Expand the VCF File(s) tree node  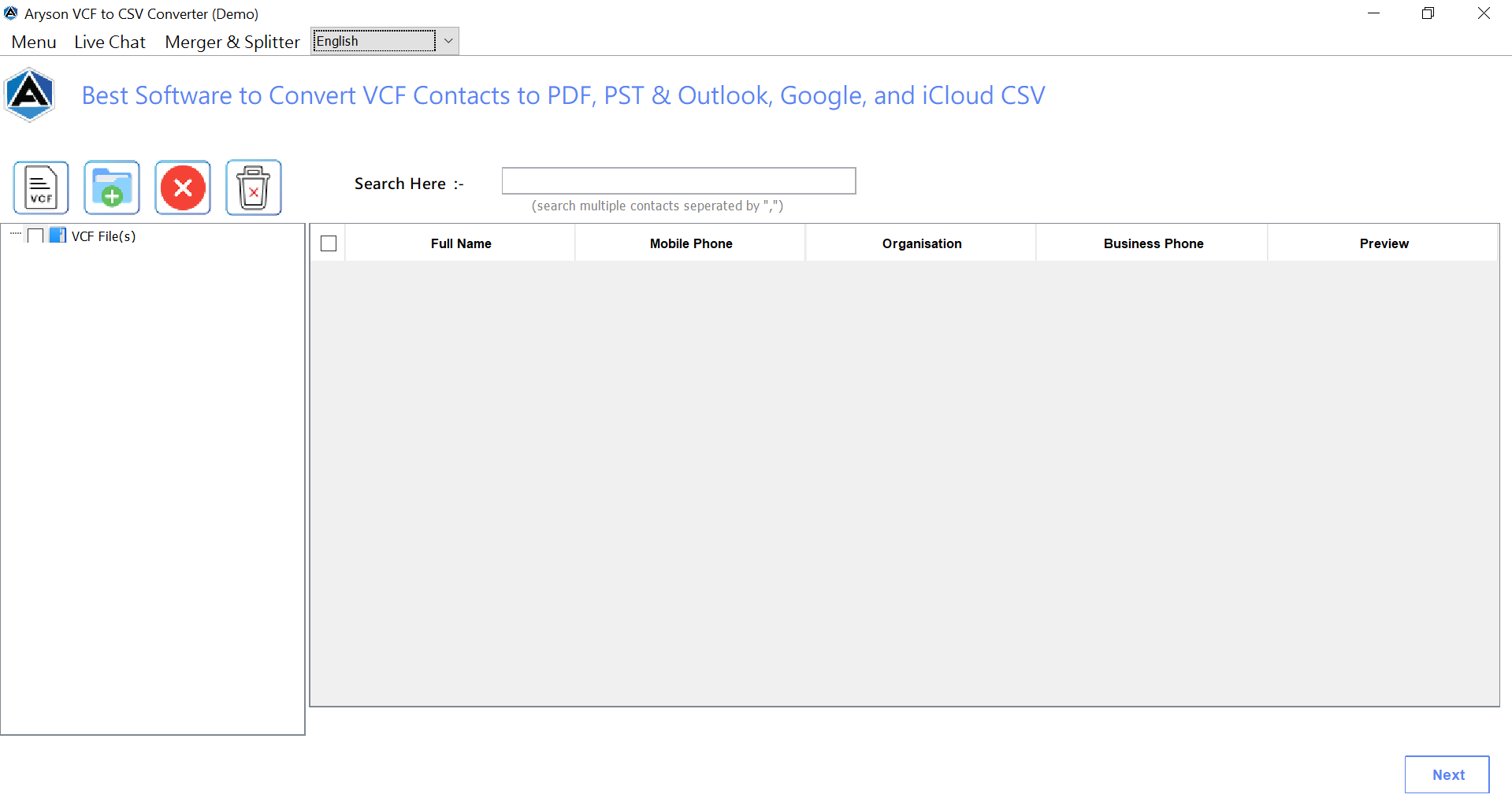(x=16, y=234)
